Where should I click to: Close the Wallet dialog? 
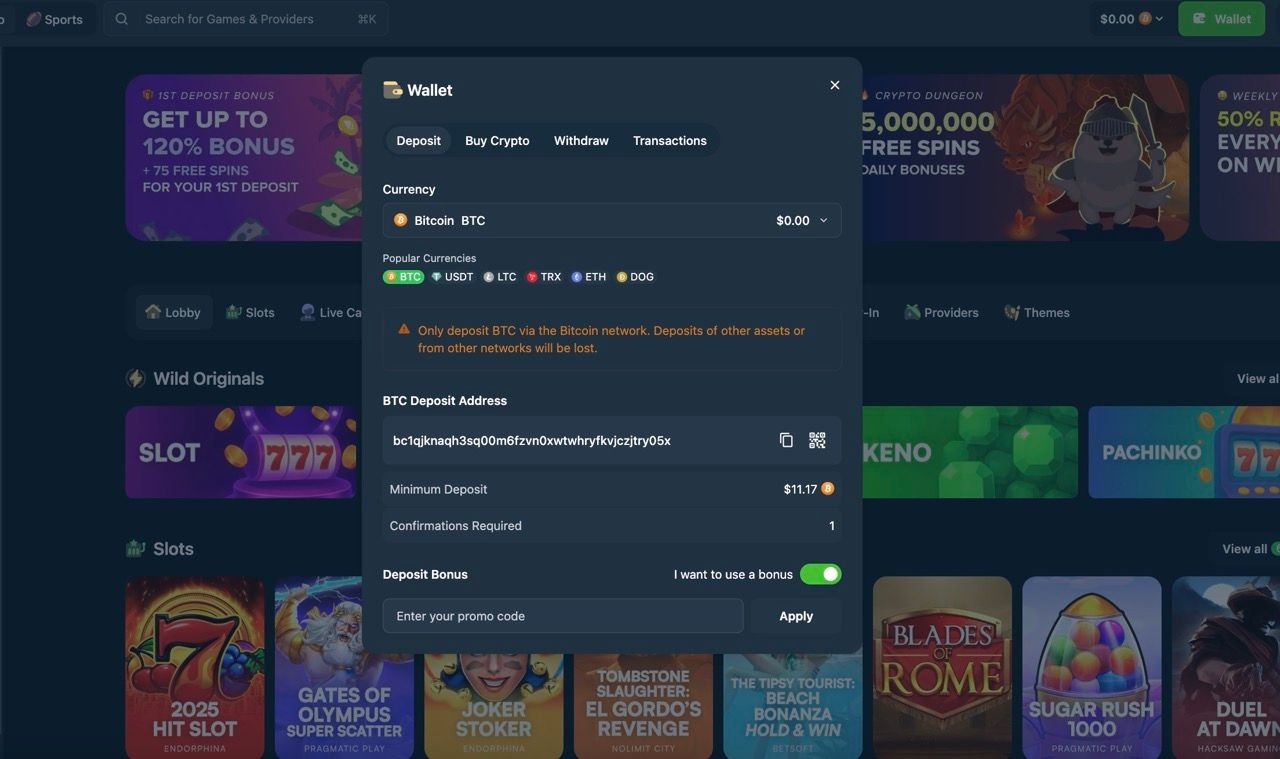click(x=835, y=85)
